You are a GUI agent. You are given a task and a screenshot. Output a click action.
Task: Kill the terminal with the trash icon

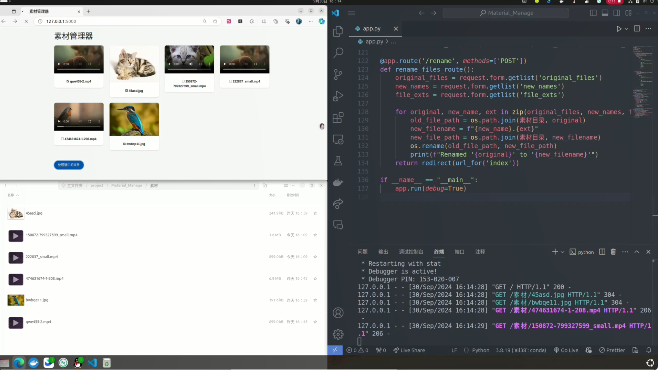coord(613,252)
